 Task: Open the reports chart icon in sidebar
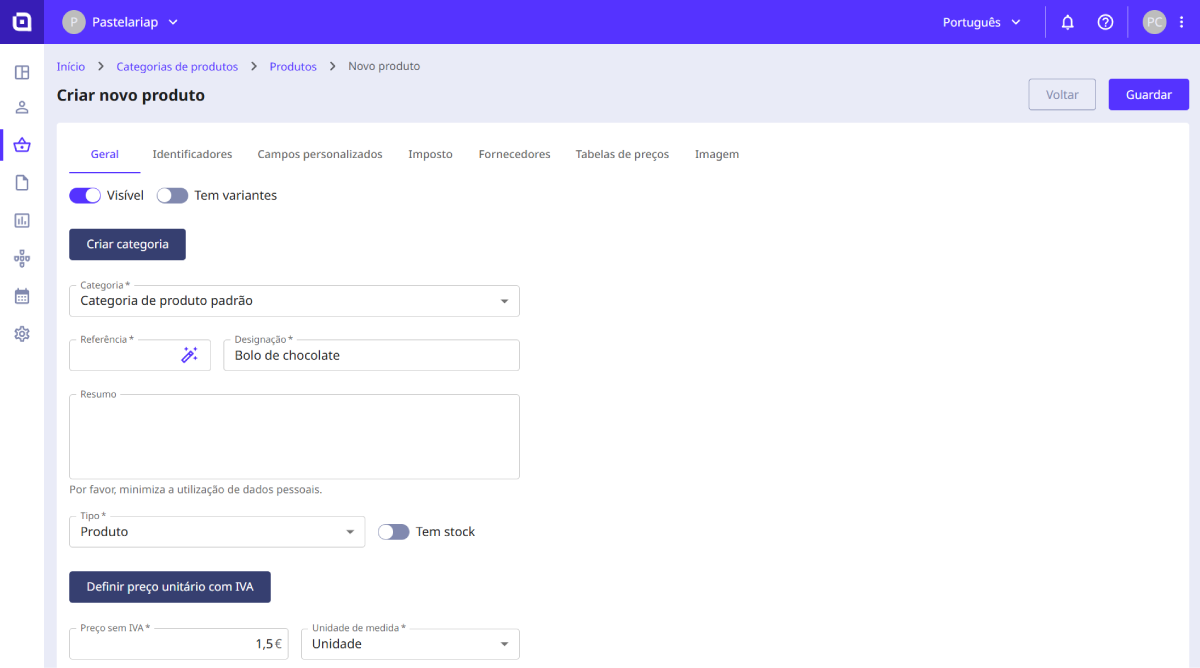point(22,220)
